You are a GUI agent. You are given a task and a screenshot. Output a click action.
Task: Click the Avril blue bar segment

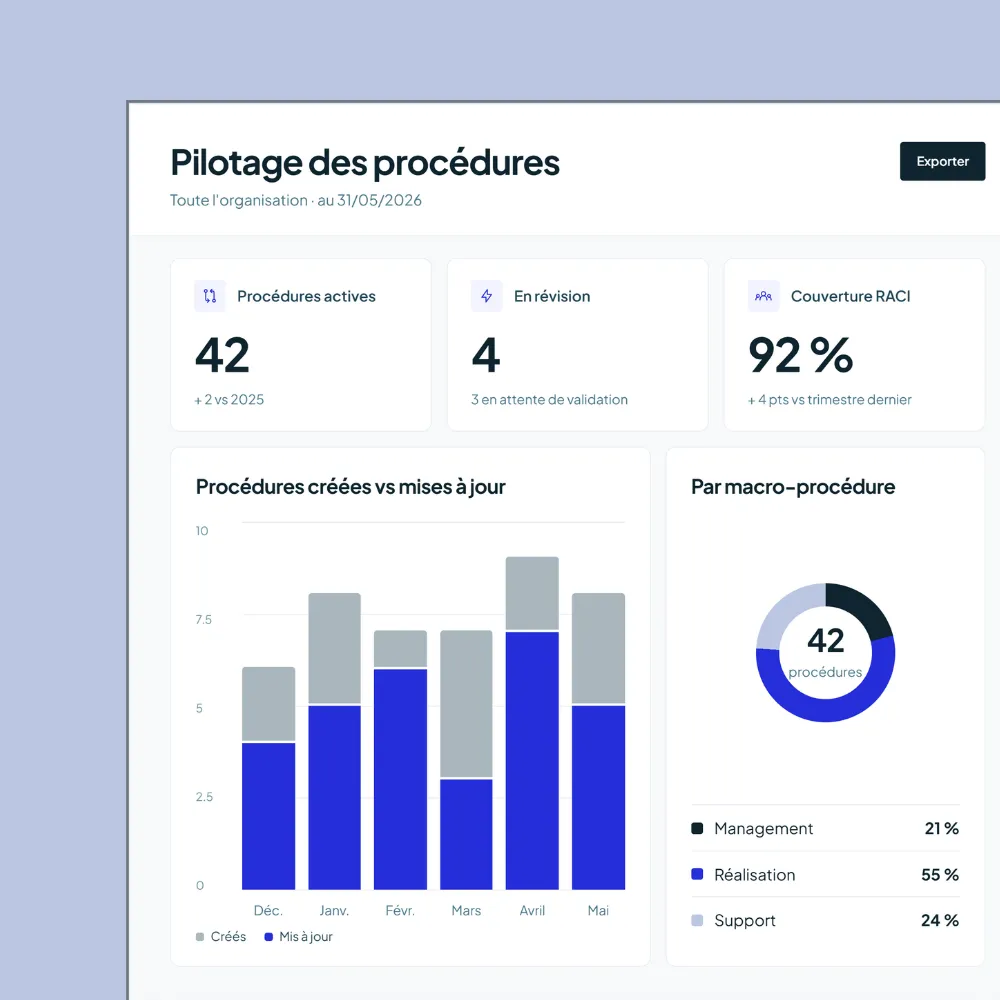[532, 761]
